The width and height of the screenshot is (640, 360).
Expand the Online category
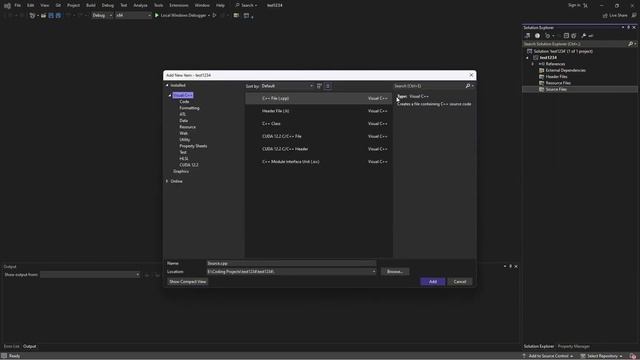(x=167, y=181)
